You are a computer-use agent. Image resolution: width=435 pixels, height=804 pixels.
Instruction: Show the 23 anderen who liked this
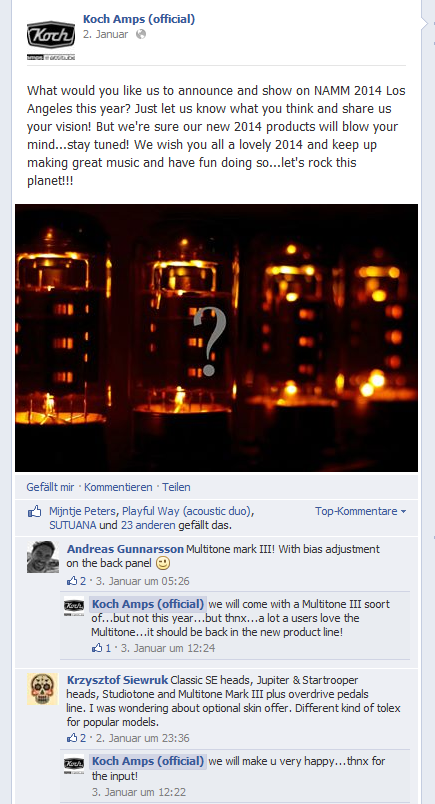(x=148, y=525)
